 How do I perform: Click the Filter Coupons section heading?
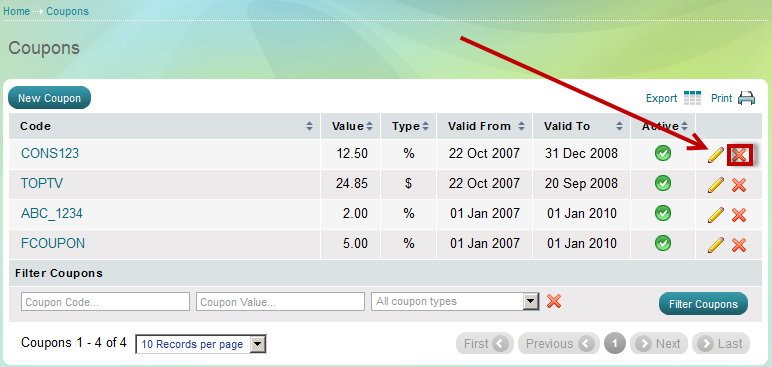(x=59, y=273)
